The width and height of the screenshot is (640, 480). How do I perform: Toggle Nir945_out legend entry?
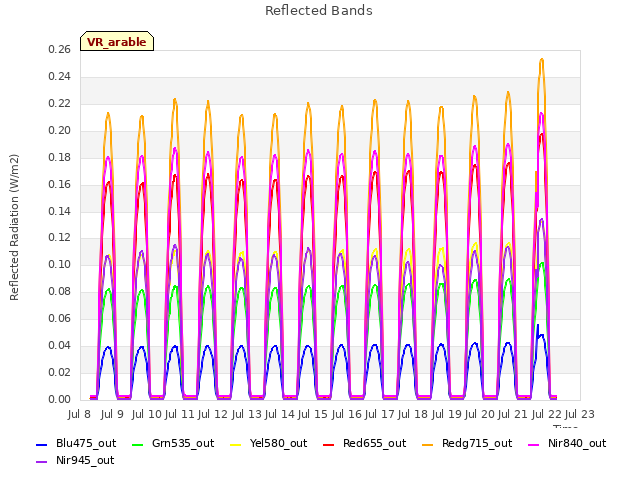point(75,460)
